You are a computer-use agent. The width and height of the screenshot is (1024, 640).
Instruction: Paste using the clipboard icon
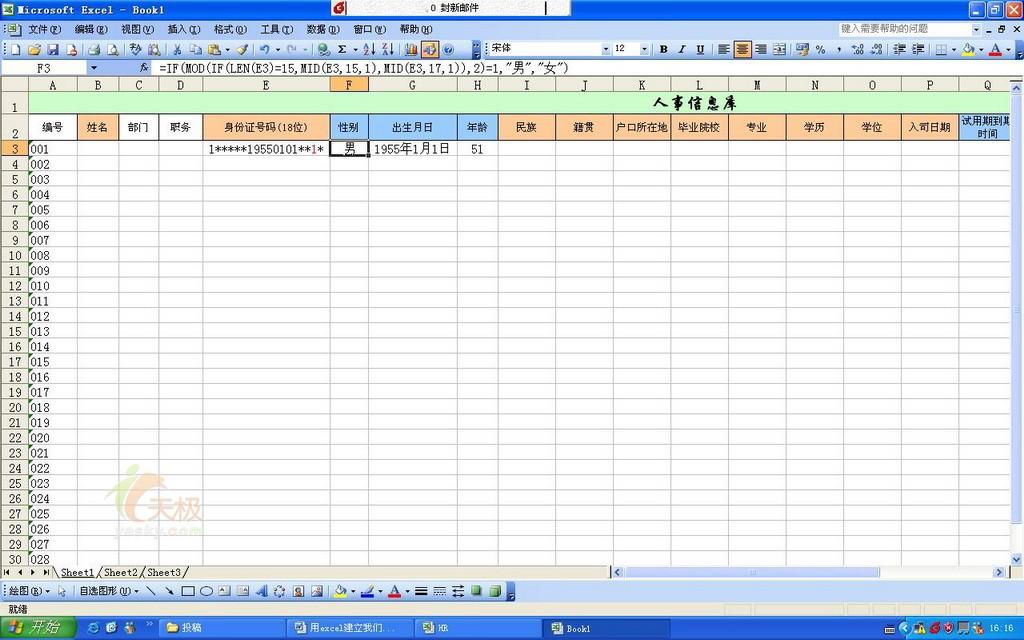tap(214, 49)
